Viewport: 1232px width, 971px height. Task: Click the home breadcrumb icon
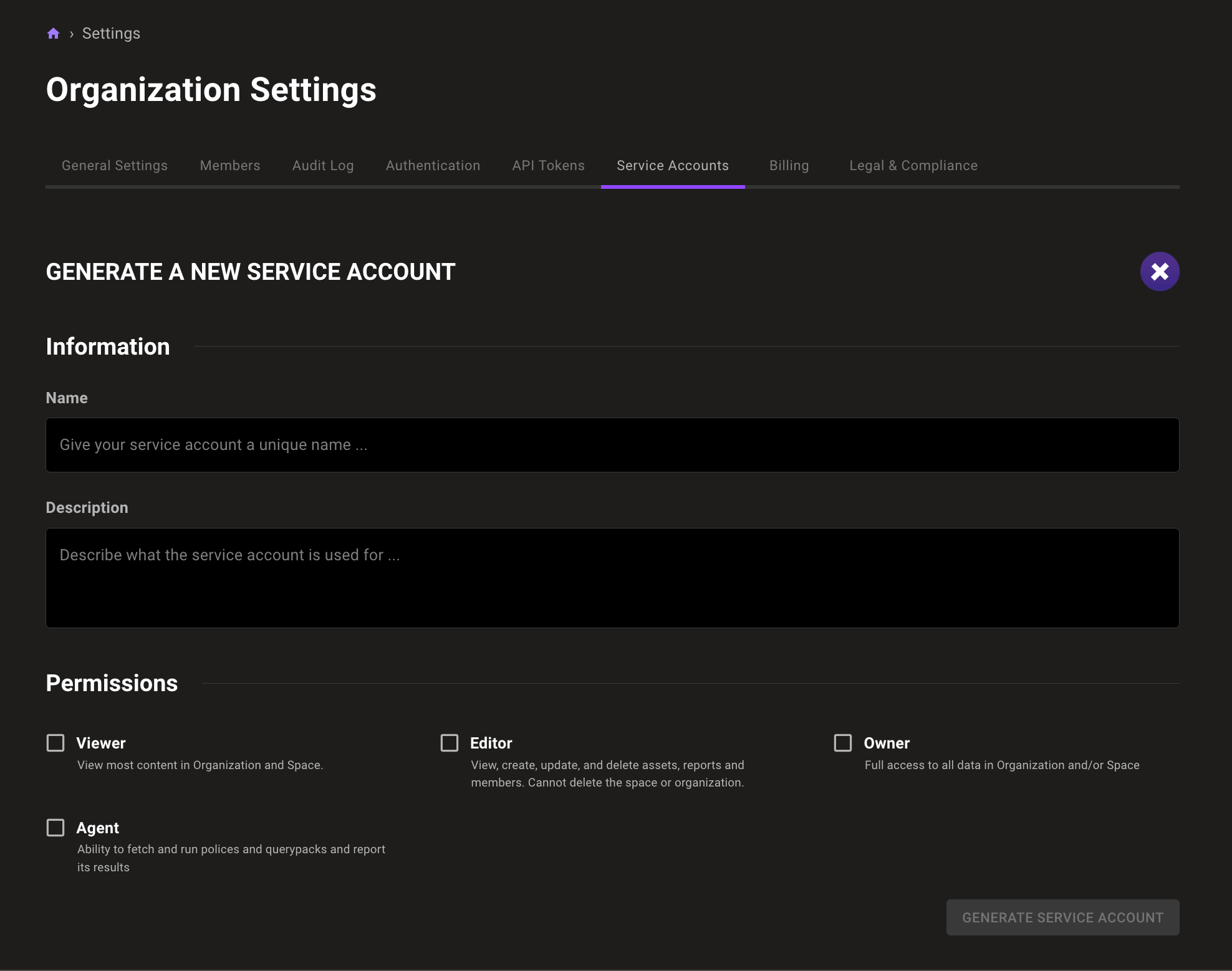point(53,33)
